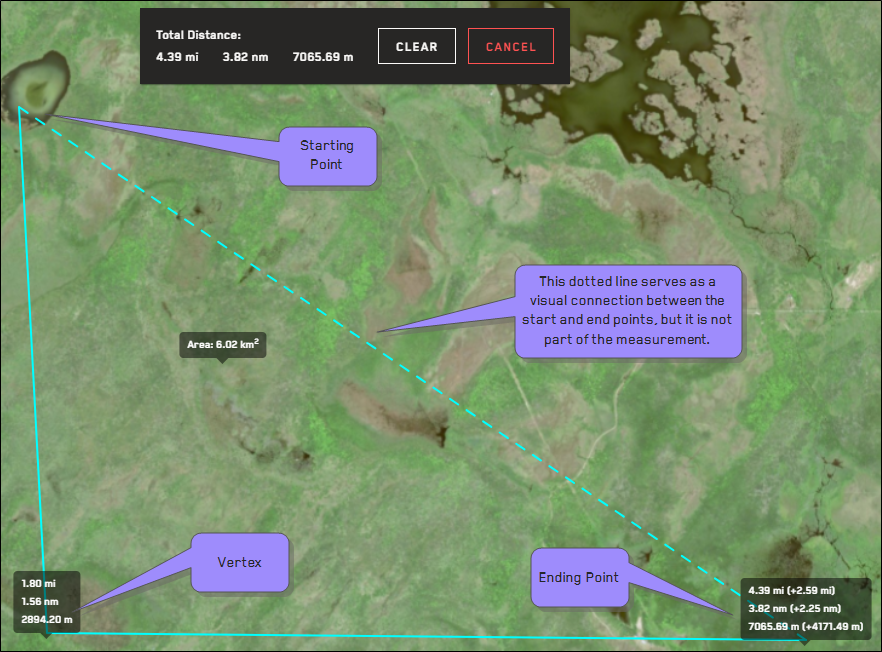Click the Total Distance: heading
Viewport: 882px width, 652px height.
198,35
